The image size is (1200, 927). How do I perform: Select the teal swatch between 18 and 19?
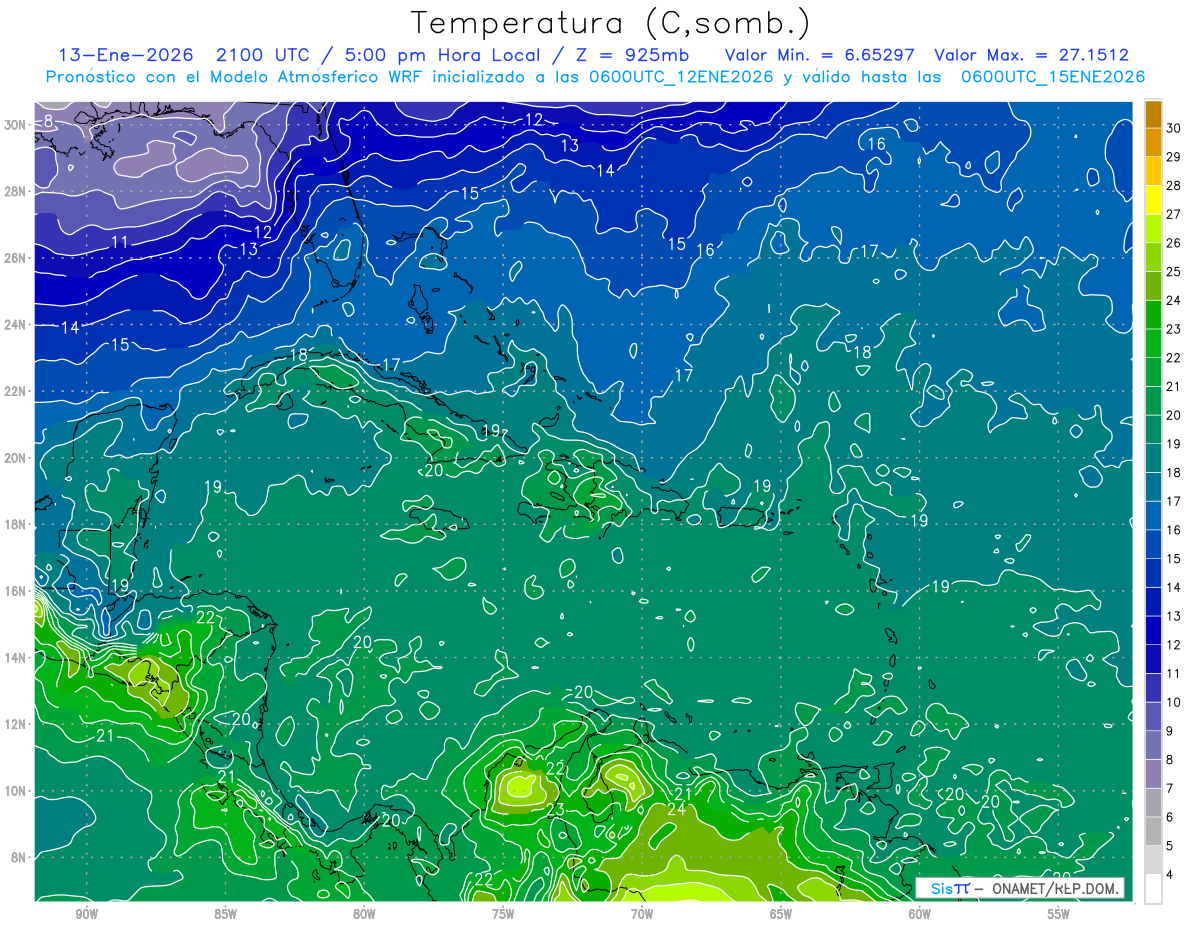click(x=1153, y=459)
